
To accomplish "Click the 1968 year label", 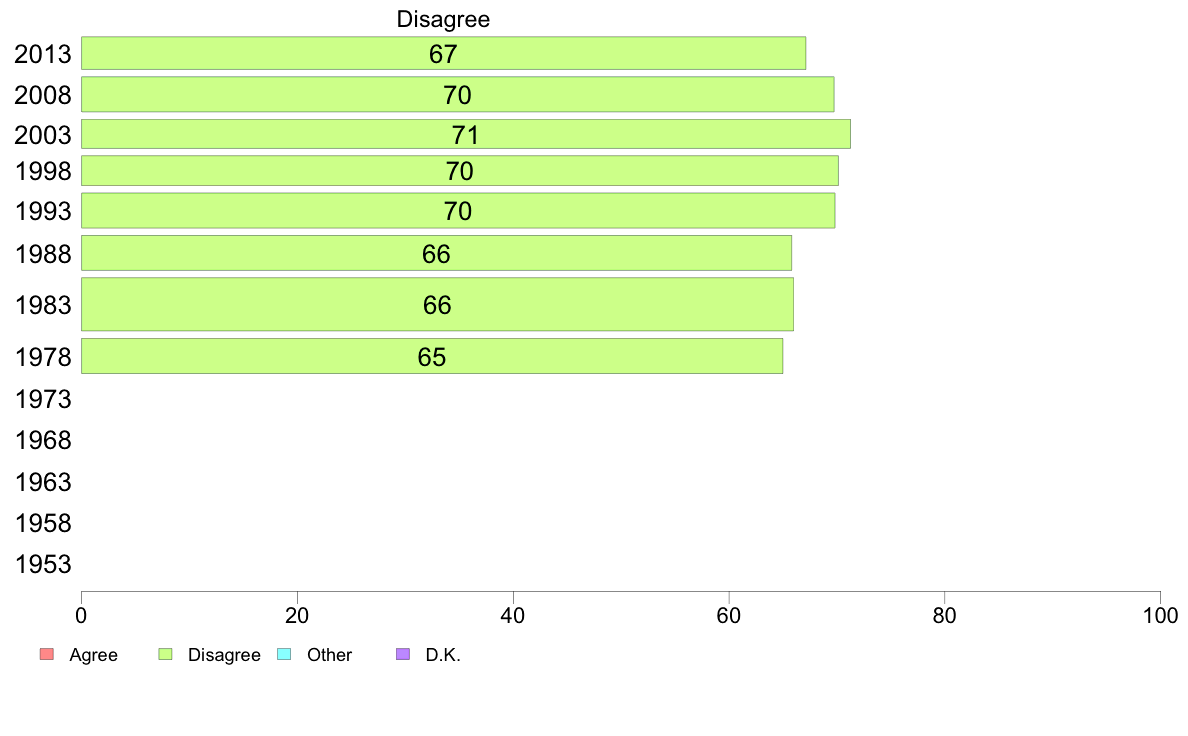I will [x=43, y=440].
